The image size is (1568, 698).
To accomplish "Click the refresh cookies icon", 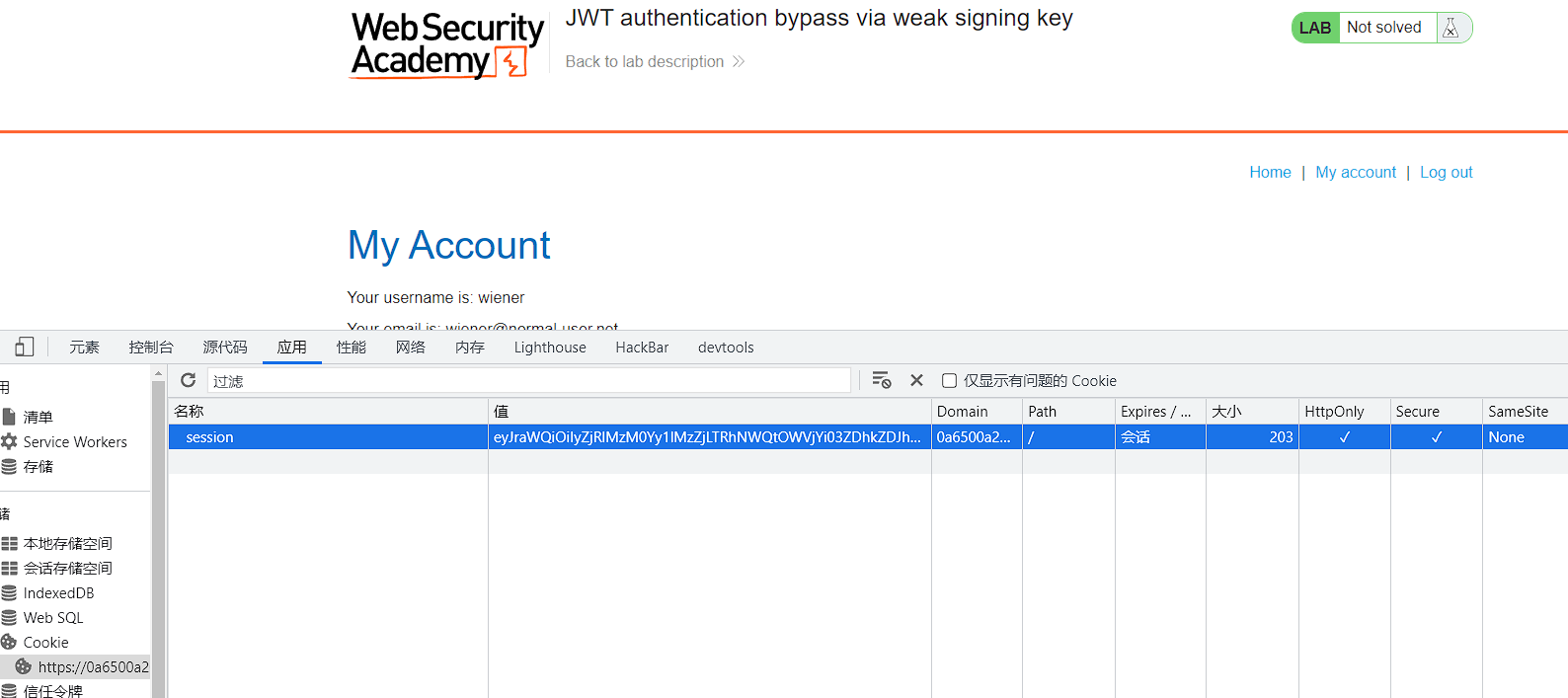I will [x=188, y=380].
